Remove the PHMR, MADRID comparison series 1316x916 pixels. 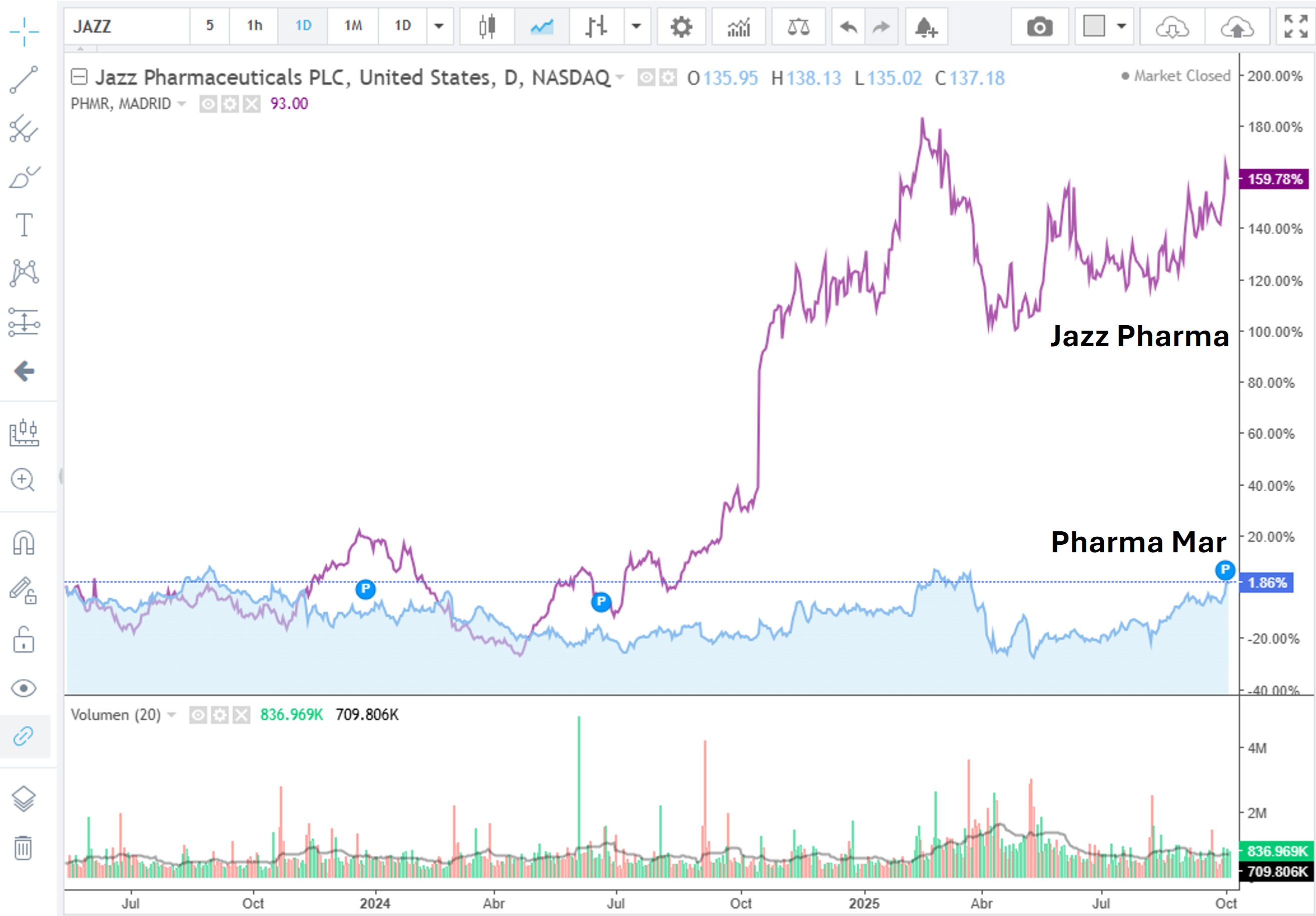pyautogui.click(x=252, y=104)
